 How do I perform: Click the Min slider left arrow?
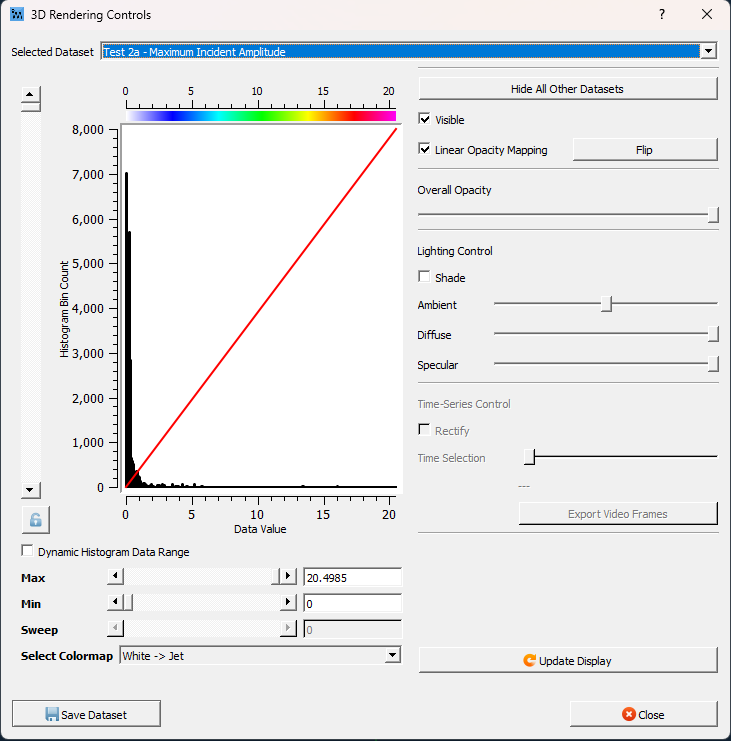point(115,603)
